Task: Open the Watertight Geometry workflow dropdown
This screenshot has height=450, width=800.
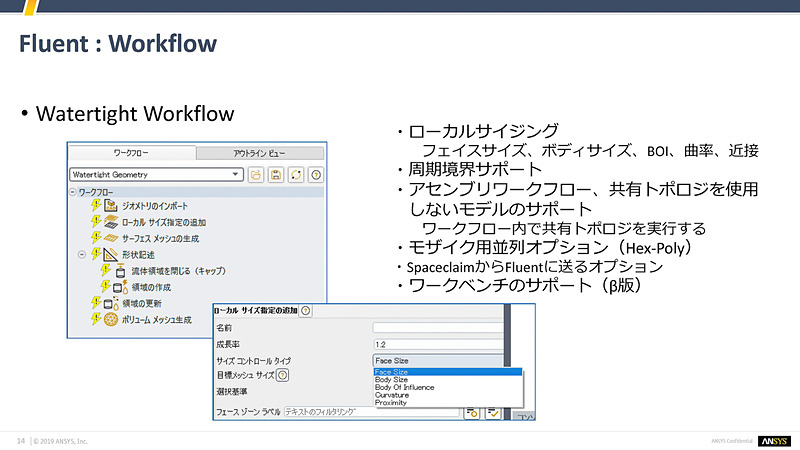Action: point(156,174)
